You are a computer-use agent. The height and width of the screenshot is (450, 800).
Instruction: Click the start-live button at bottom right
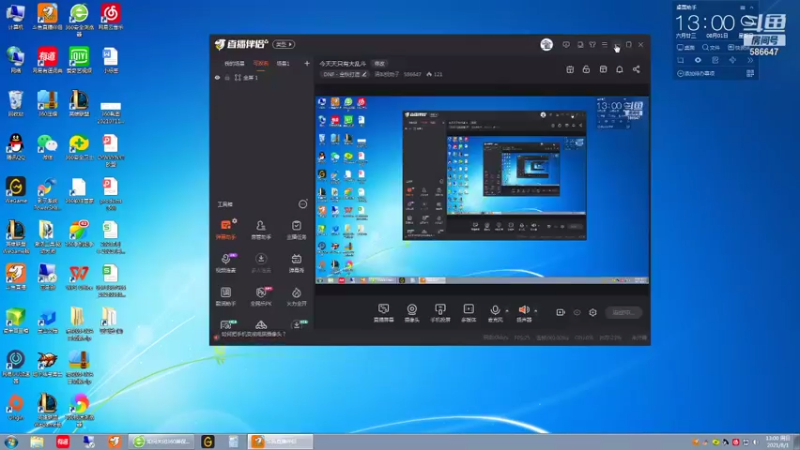point(623,312)
